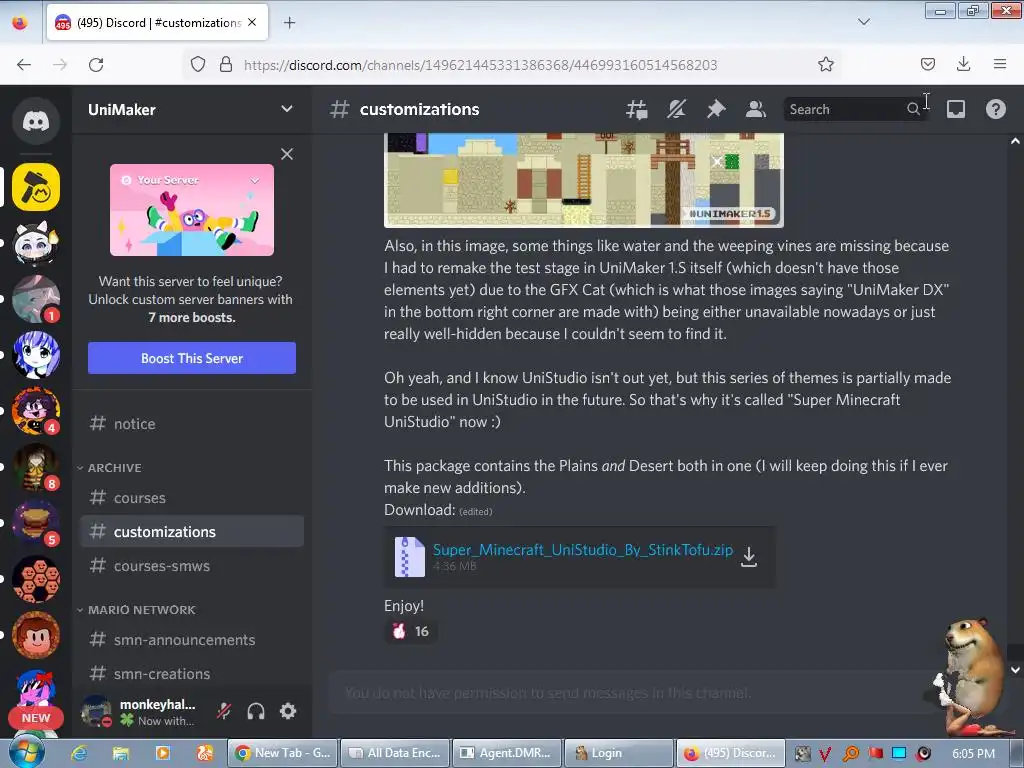Save page to Pocket icon
Screen dimensions: 1024x768
(x=927, y=64)
